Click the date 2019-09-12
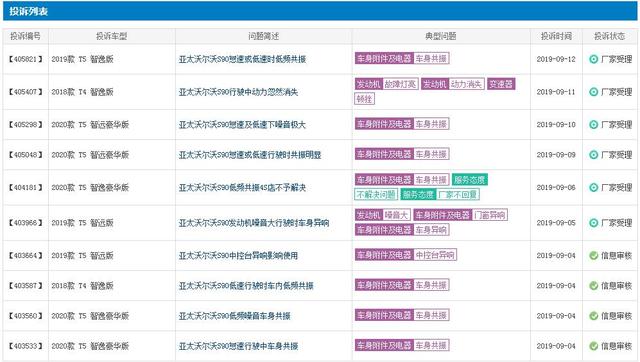640x362 pixels. [x=556, y=59]
